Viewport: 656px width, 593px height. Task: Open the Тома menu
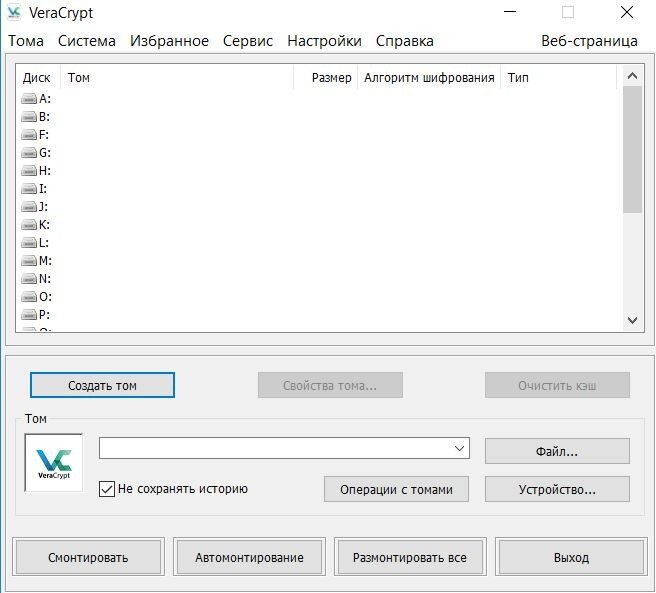coord(26,41)
